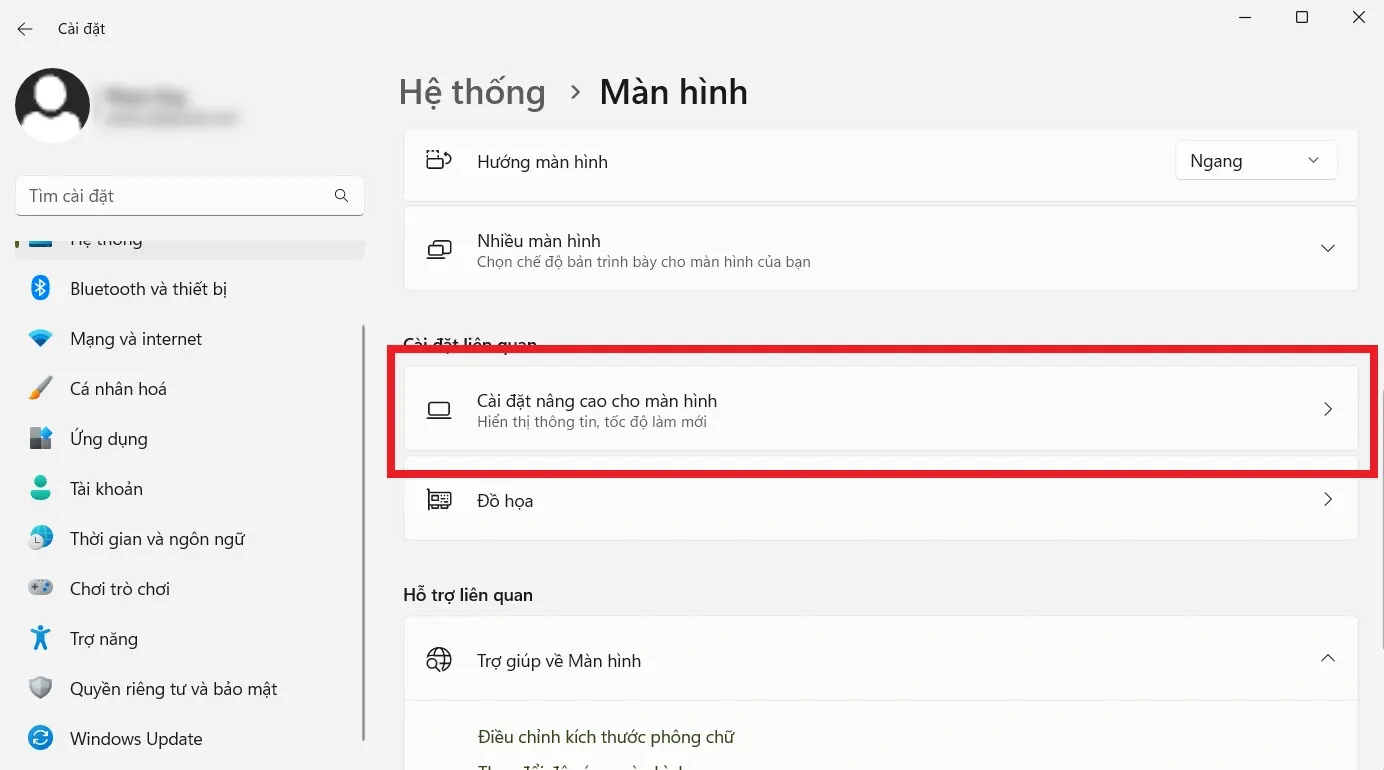The image size is (1384, 770).
Task: Click the Ứng dụng apps icon
Action: click(40, 439)
